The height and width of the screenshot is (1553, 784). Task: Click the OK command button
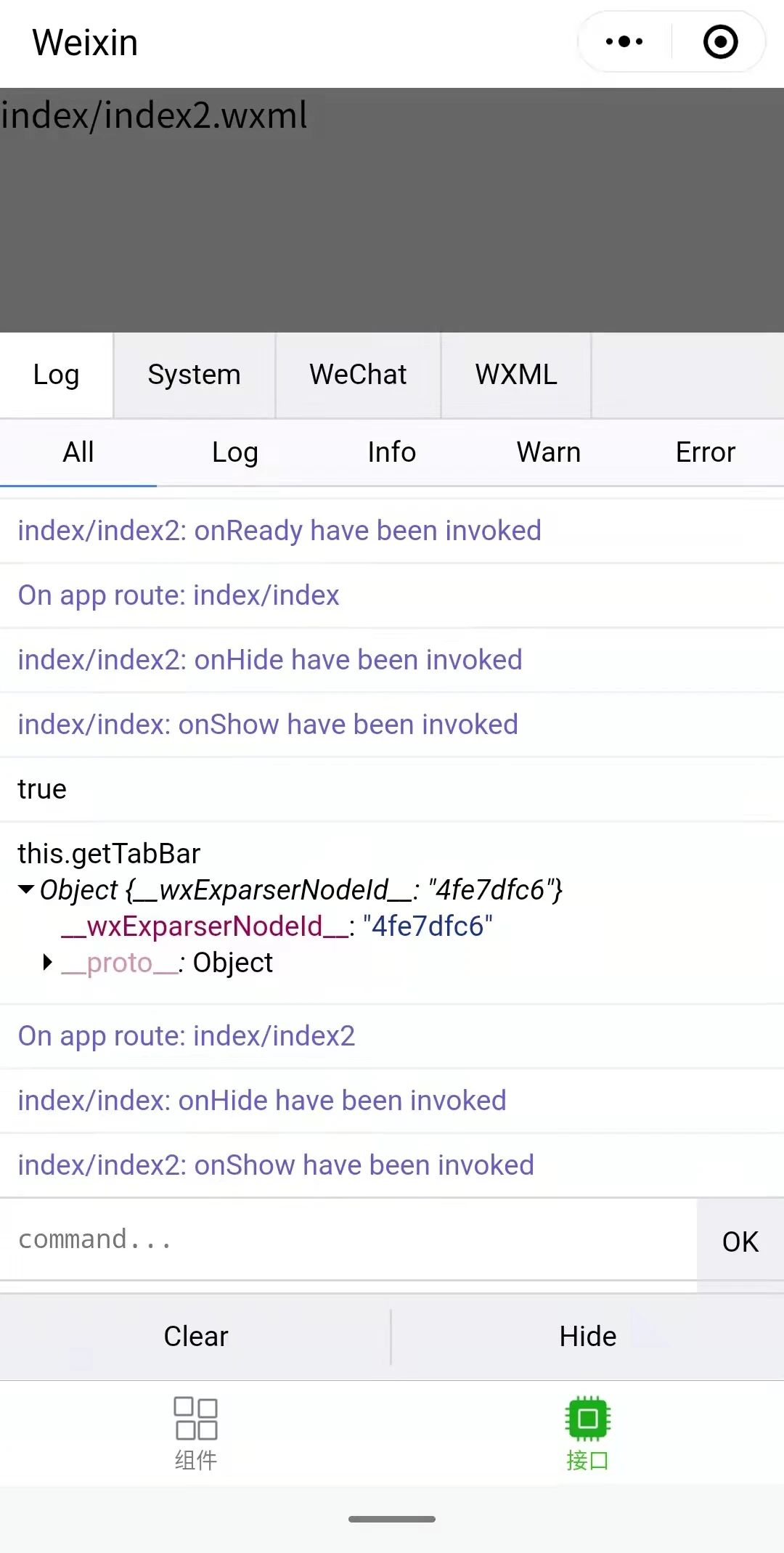[740, 1242]
